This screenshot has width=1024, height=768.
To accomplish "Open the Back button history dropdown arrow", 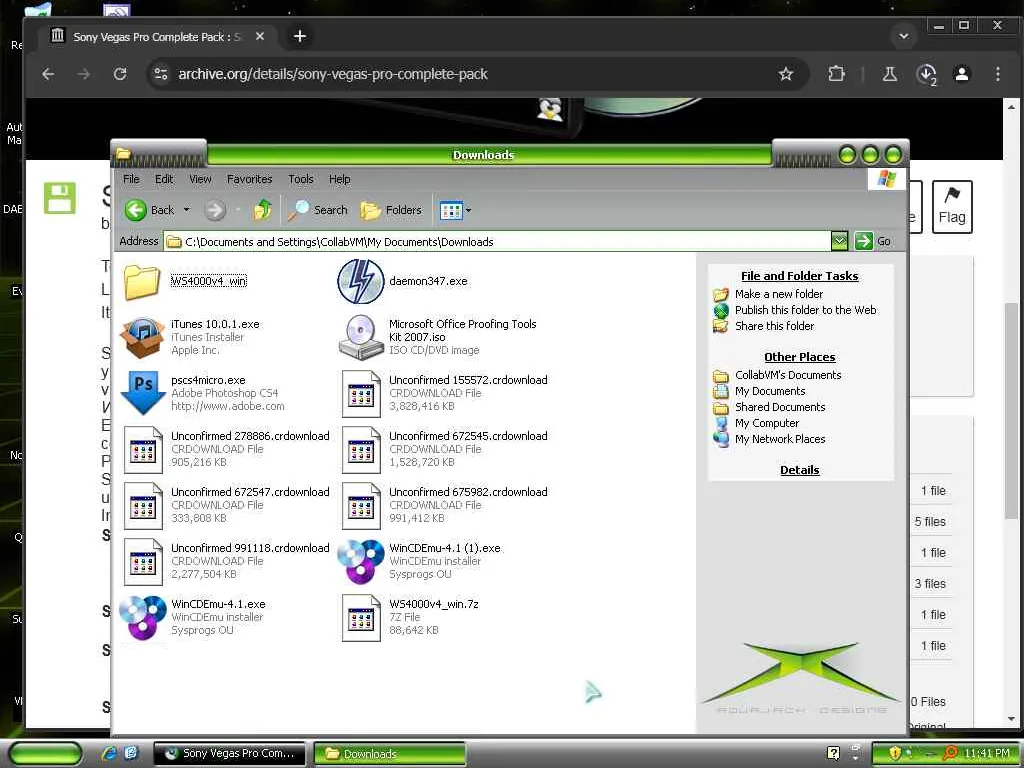I will click(186, 210).
